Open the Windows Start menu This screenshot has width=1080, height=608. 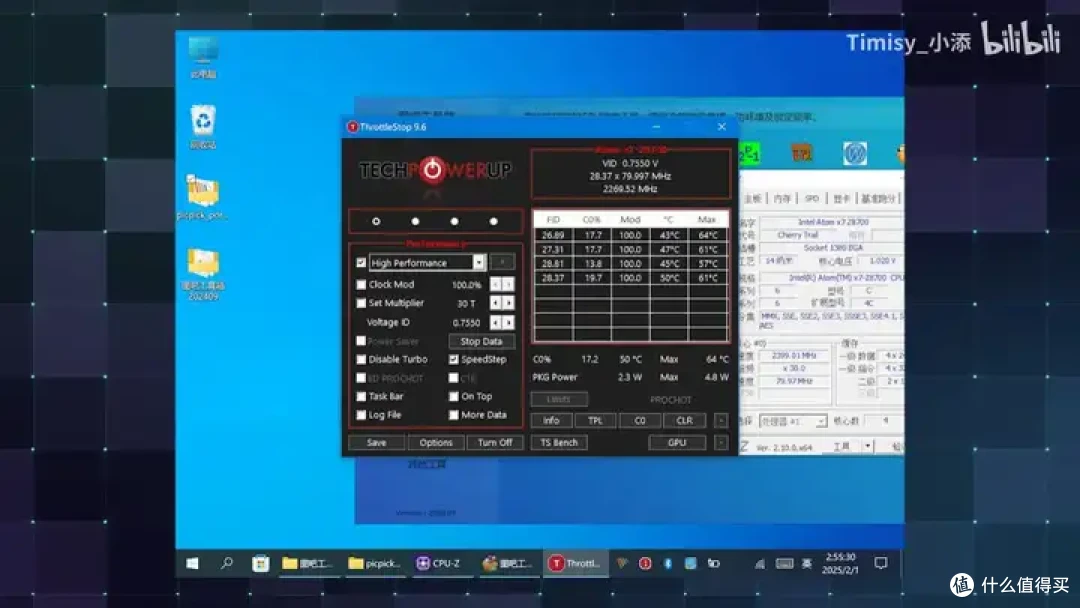point(192,563)
